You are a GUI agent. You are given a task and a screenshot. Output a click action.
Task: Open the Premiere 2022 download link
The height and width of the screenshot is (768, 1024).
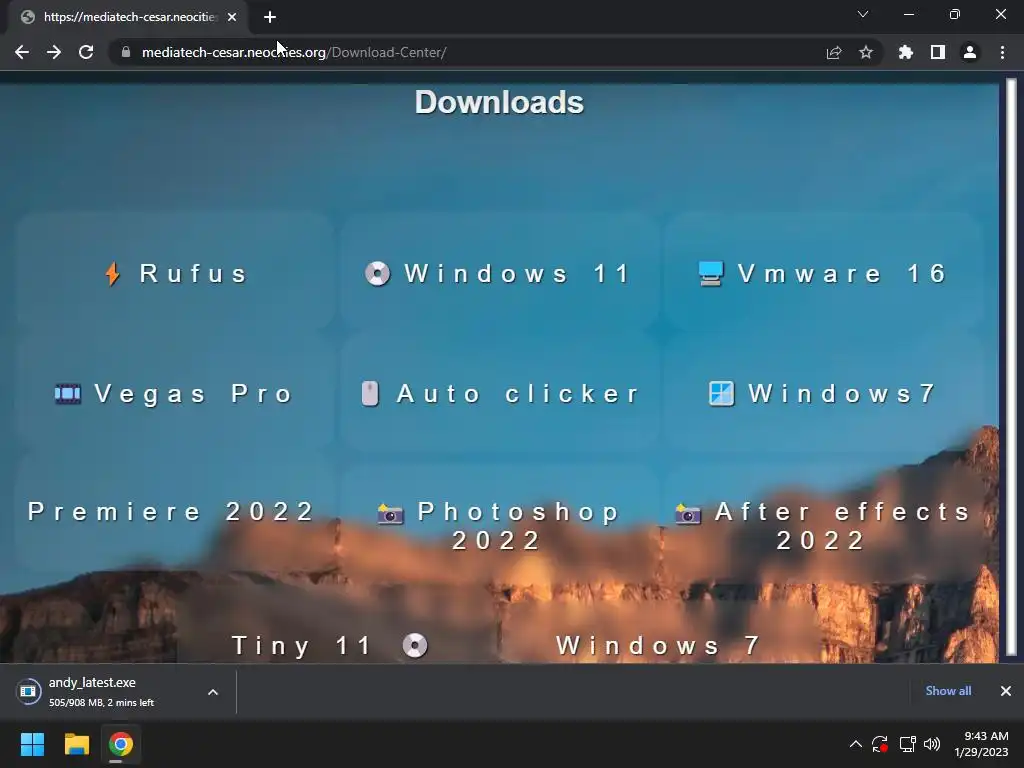171,511
